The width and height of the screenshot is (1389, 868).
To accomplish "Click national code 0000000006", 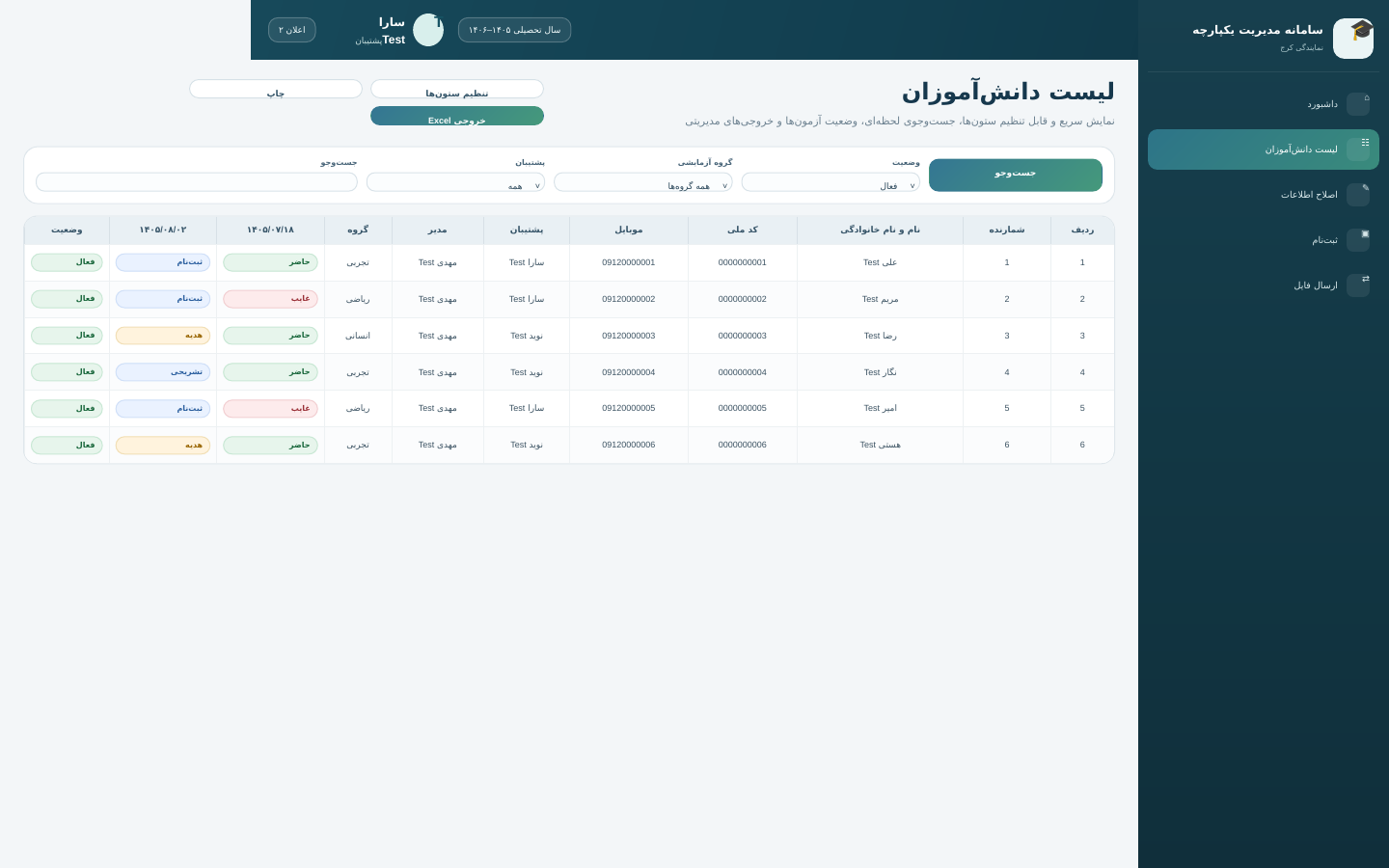I will point(743,446).
